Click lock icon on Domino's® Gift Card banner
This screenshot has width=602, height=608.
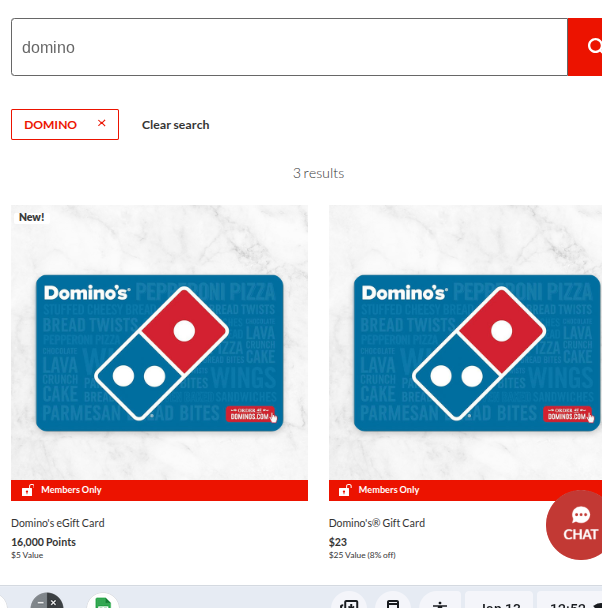point(345,490)
